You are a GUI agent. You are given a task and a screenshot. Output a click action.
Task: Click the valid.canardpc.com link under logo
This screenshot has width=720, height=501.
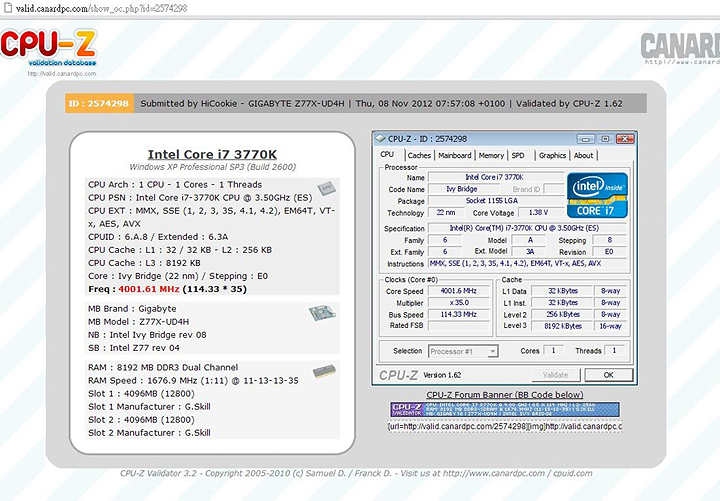coord(62,73)
